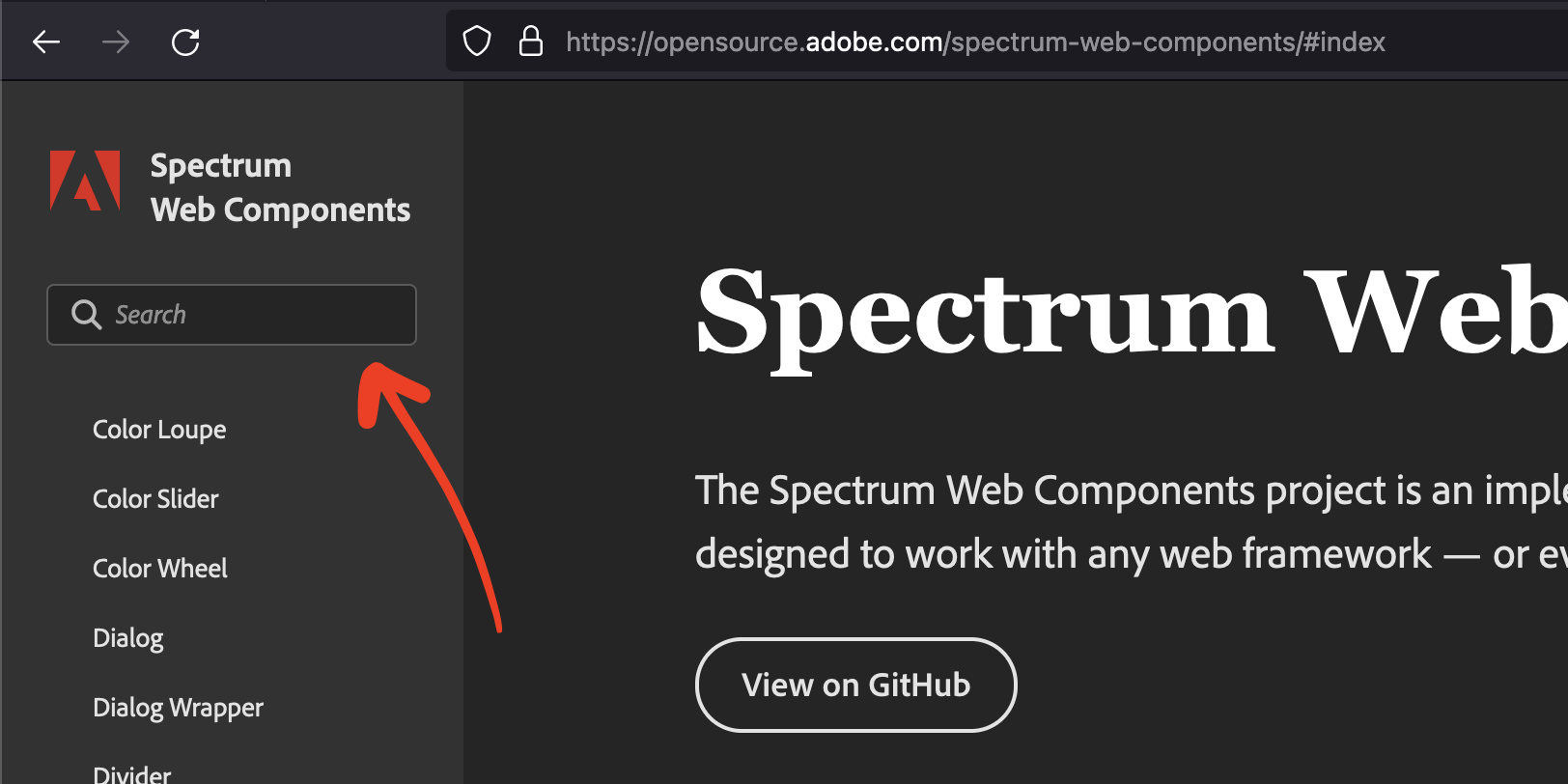
Task: Open the Divider component page
Action: pyautogui.click(x=131, y=772)
